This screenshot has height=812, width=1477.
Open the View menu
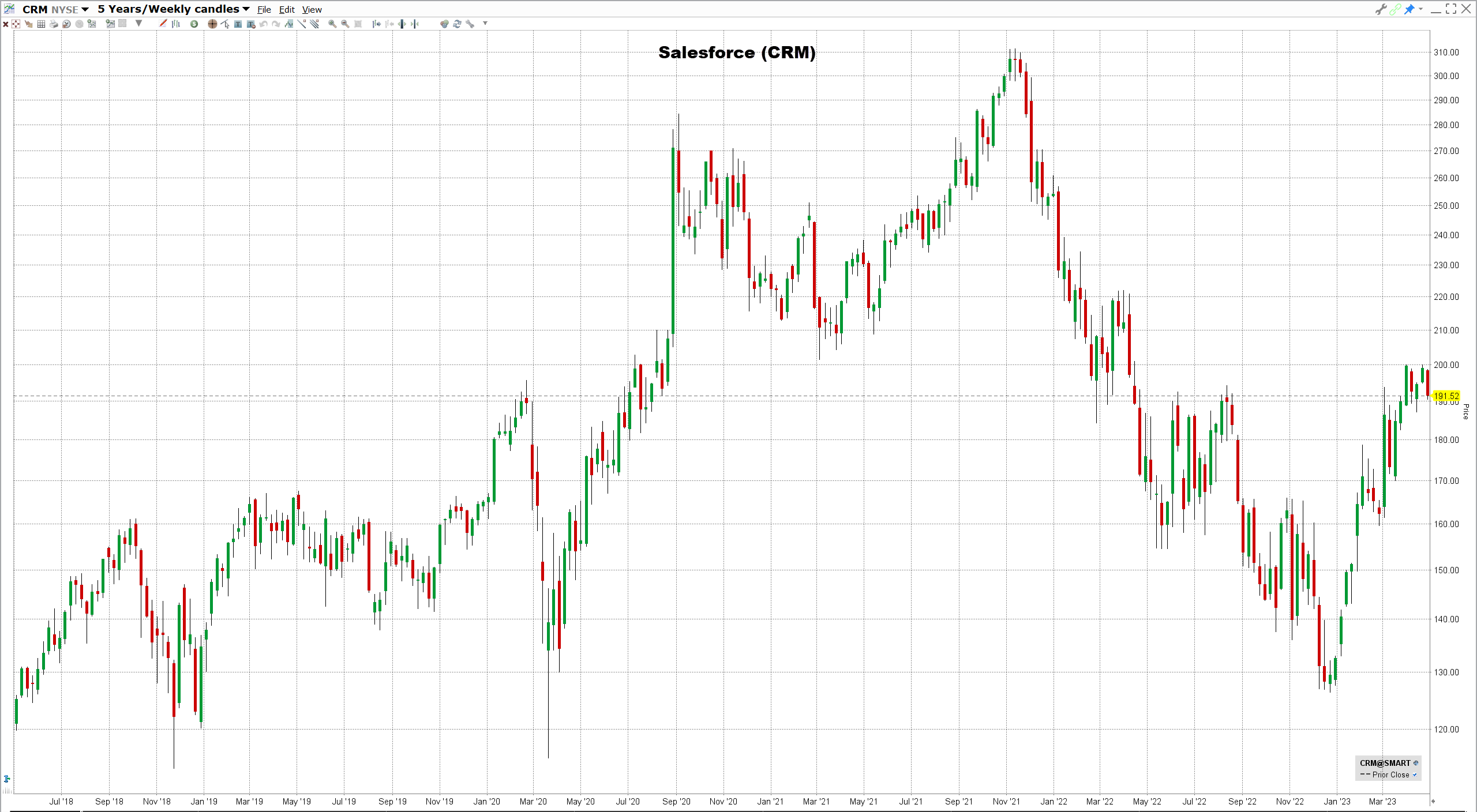pos(312,10)
